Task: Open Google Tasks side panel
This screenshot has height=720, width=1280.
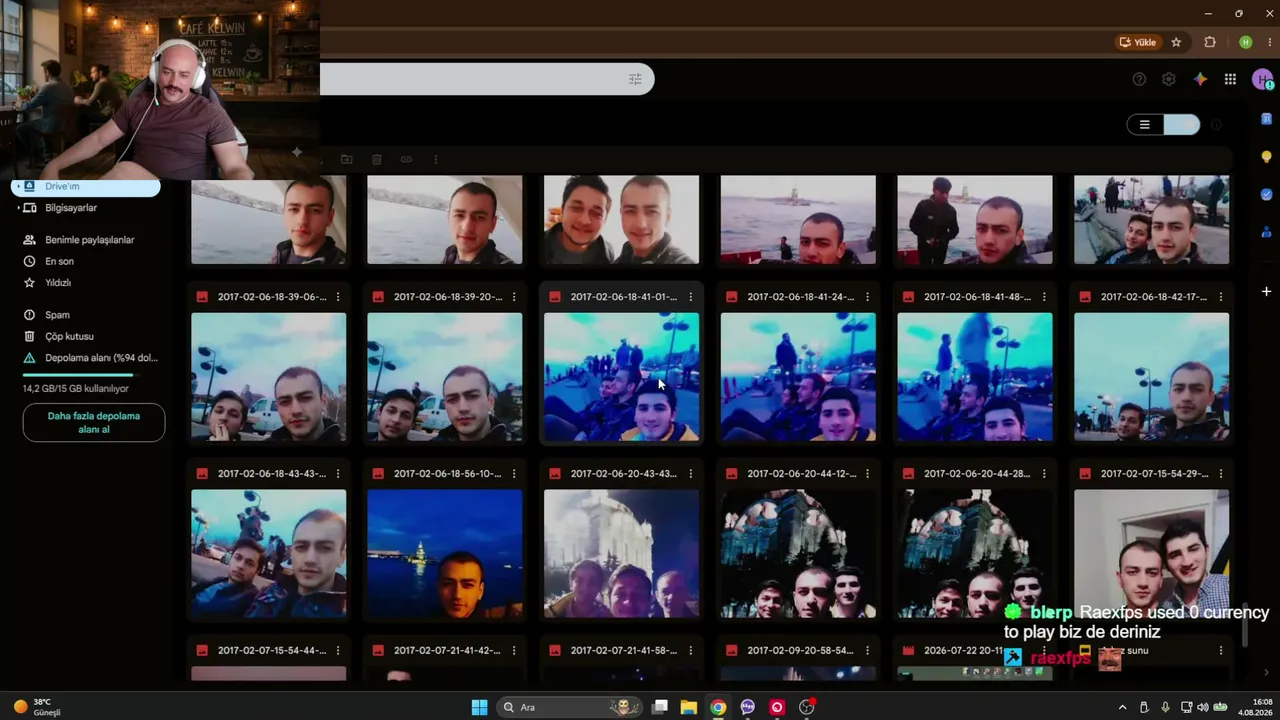Action: point(1266,194)
